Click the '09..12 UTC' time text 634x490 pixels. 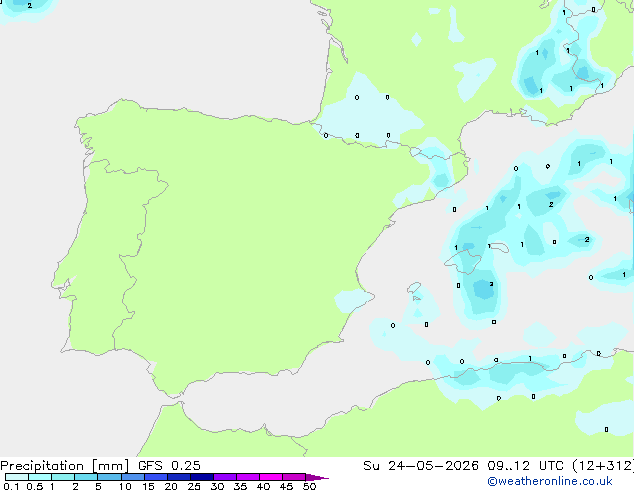(x=525, y=466)
